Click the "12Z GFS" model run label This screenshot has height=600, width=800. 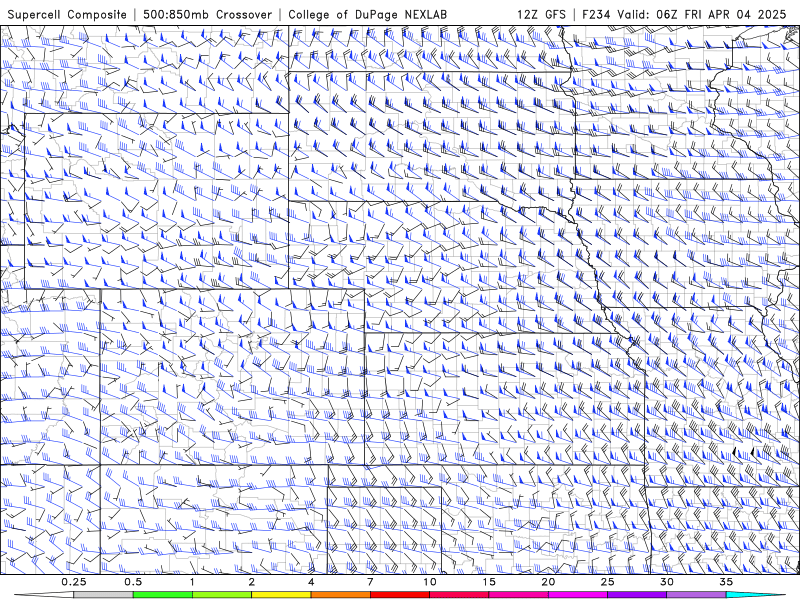click(541, 14)
